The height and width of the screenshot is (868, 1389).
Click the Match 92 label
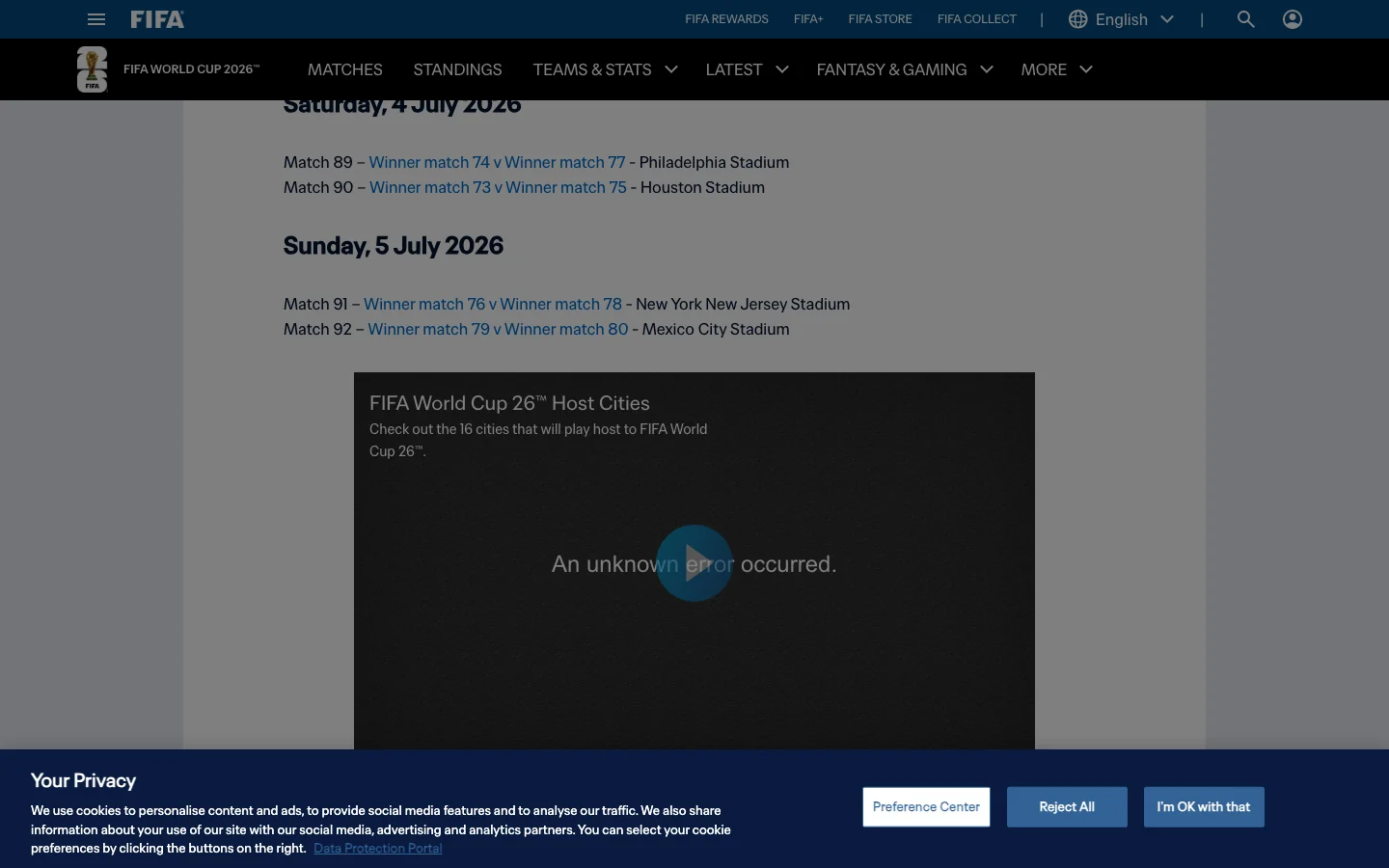tap(318, 329)
